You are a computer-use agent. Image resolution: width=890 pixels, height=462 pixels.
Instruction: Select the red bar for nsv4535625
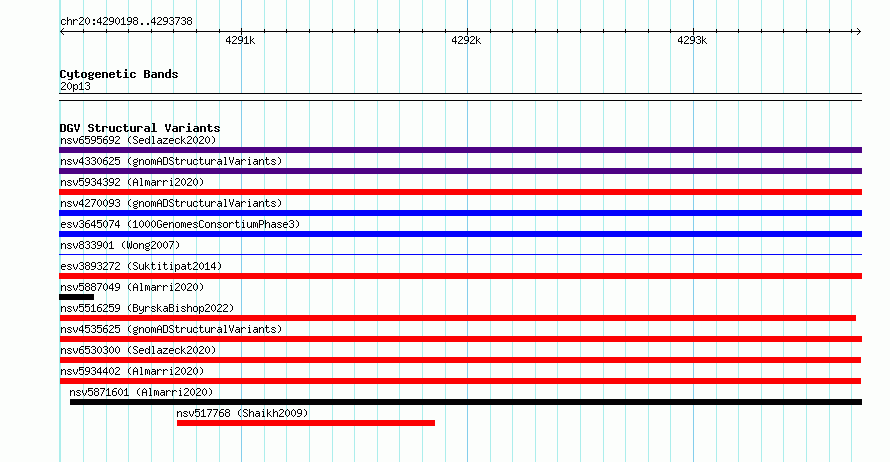(x=460, y=339)
